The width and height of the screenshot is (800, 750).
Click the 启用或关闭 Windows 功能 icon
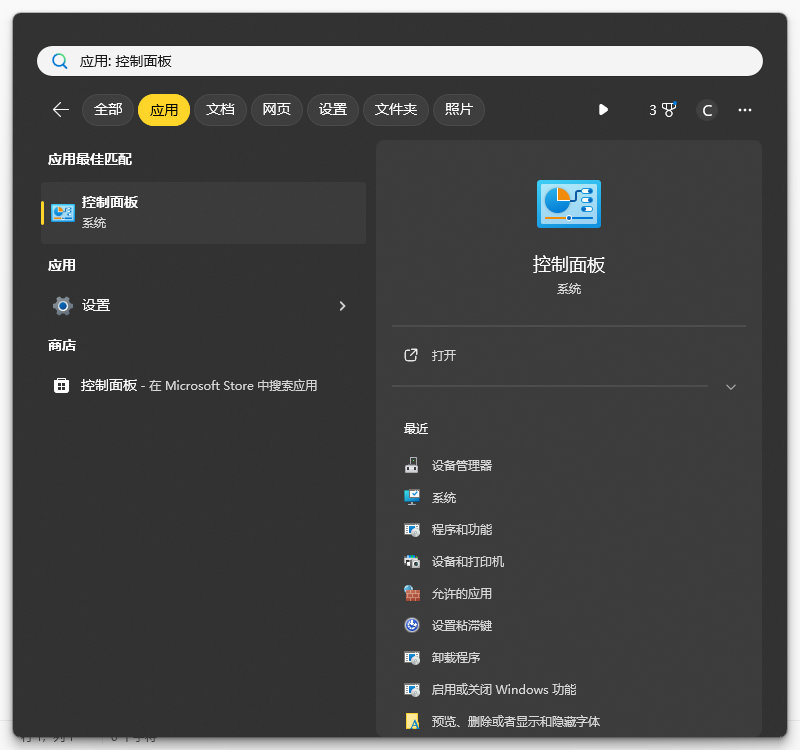pyautogui.click(x=412, y=690)
